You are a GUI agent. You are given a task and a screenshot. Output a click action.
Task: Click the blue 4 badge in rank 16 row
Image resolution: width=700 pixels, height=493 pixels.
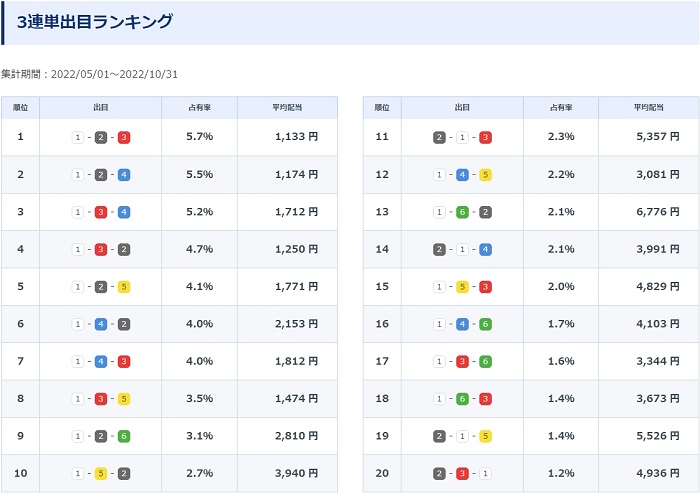462,324
